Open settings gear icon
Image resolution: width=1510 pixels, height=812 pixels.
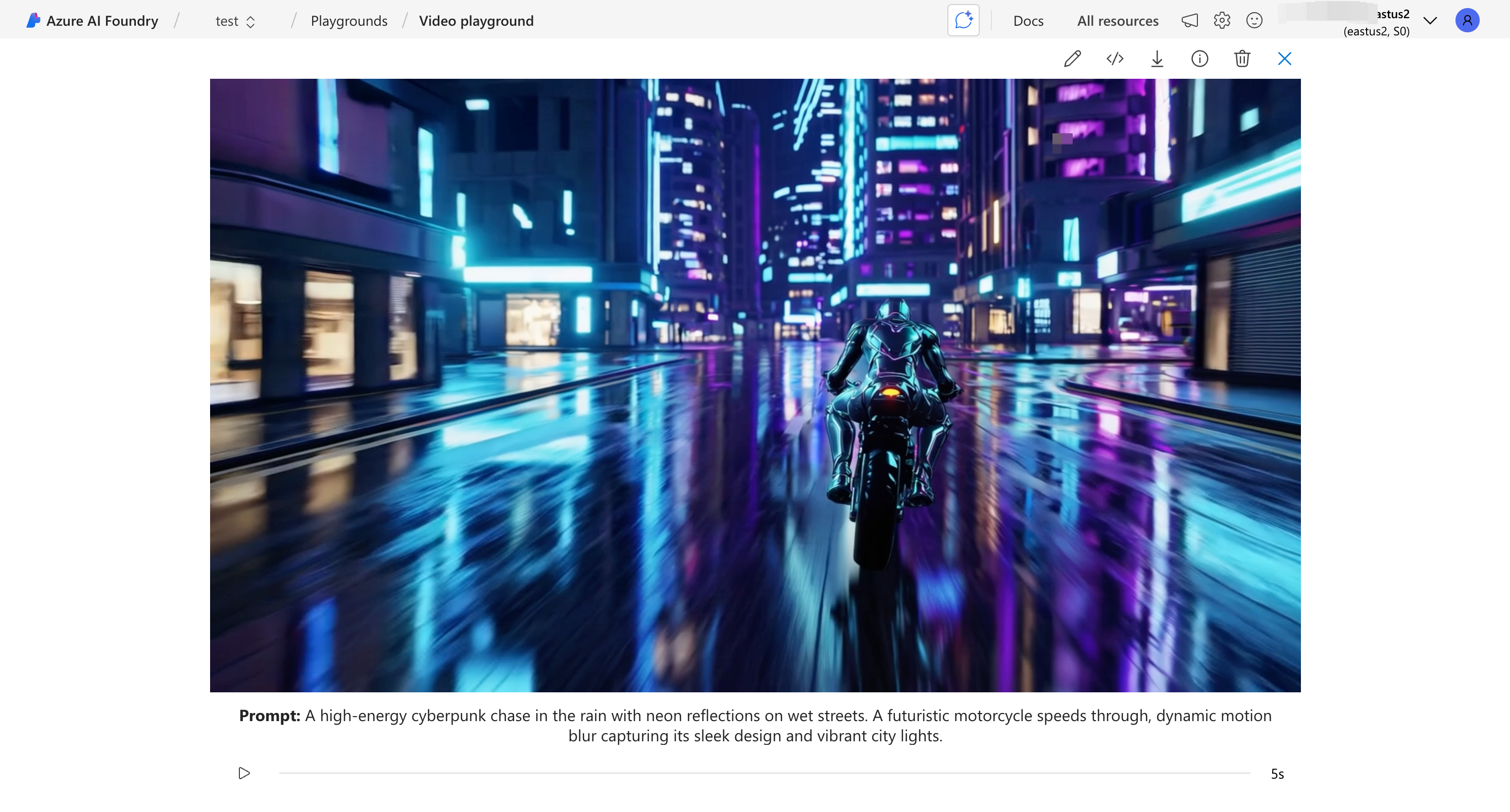point(1222,21)
